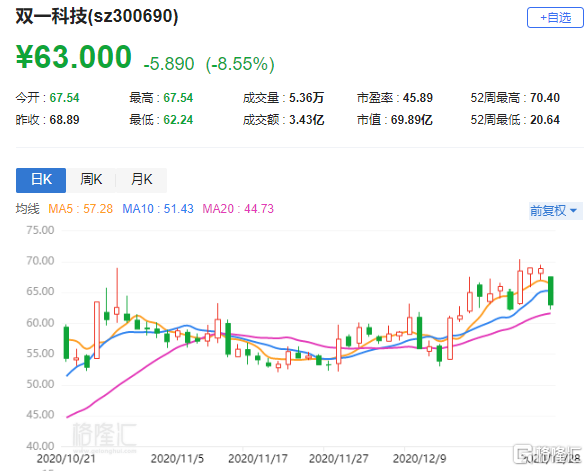Click the day low value 62.24

point(178,120)
